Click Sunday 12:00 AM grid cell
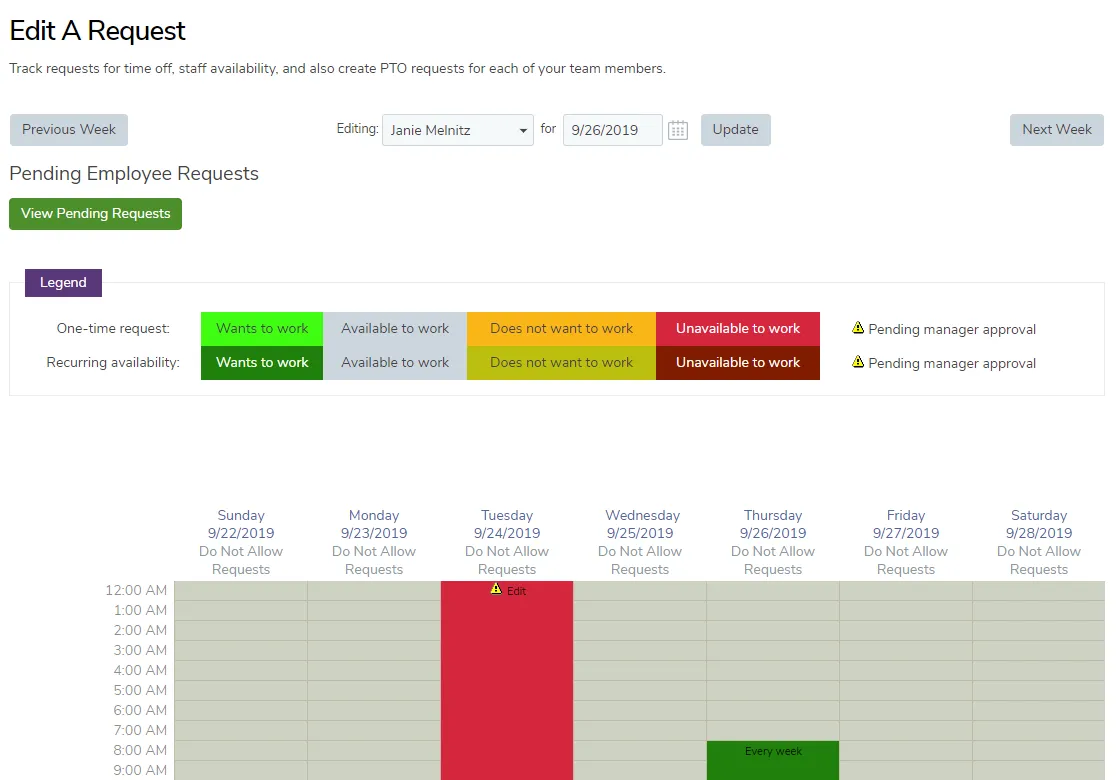 pyautogui.click(x=241, y=591)
